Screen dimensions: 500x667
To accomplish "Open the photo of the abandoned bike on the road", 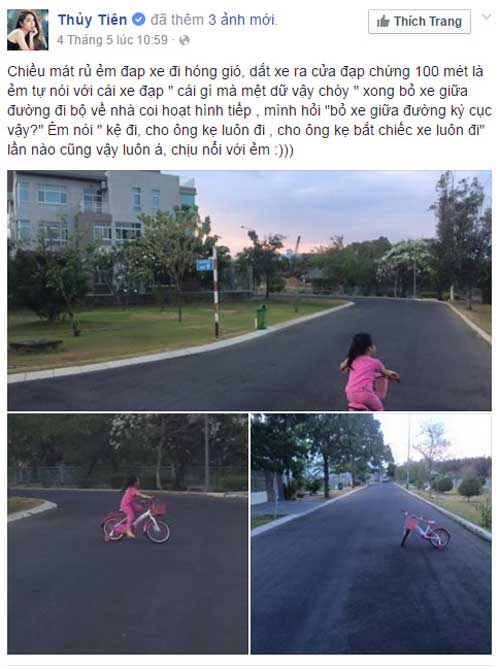I will click(x=371, y=534).
